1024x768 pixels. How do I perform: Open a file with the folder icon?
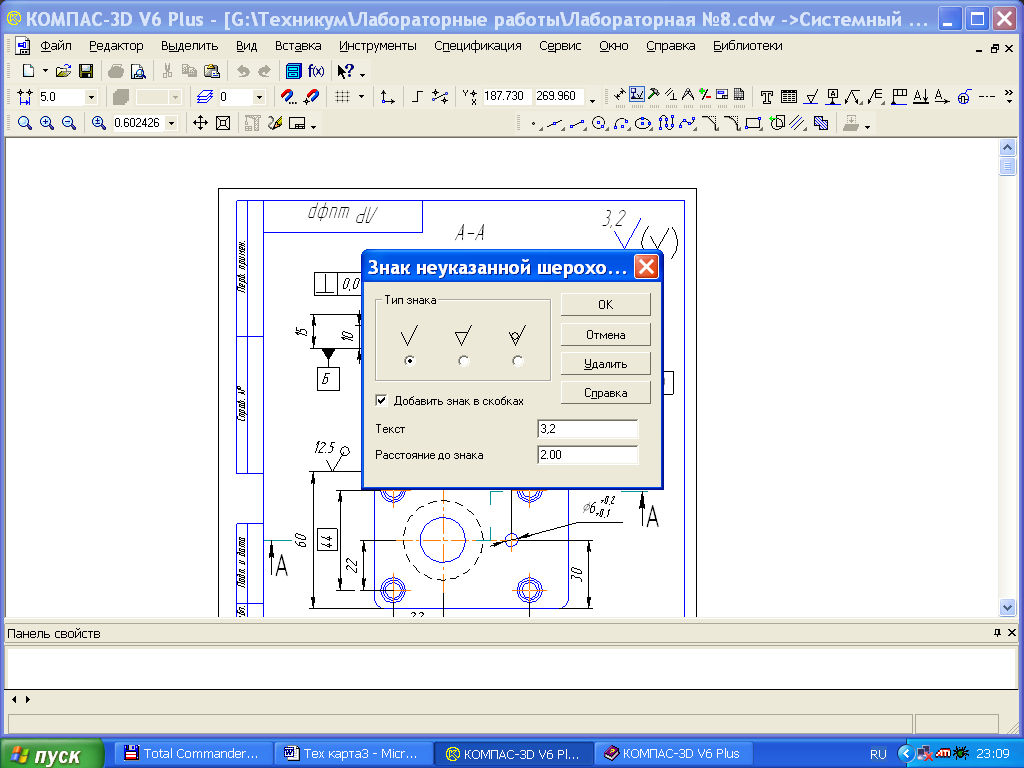[63, 71]
